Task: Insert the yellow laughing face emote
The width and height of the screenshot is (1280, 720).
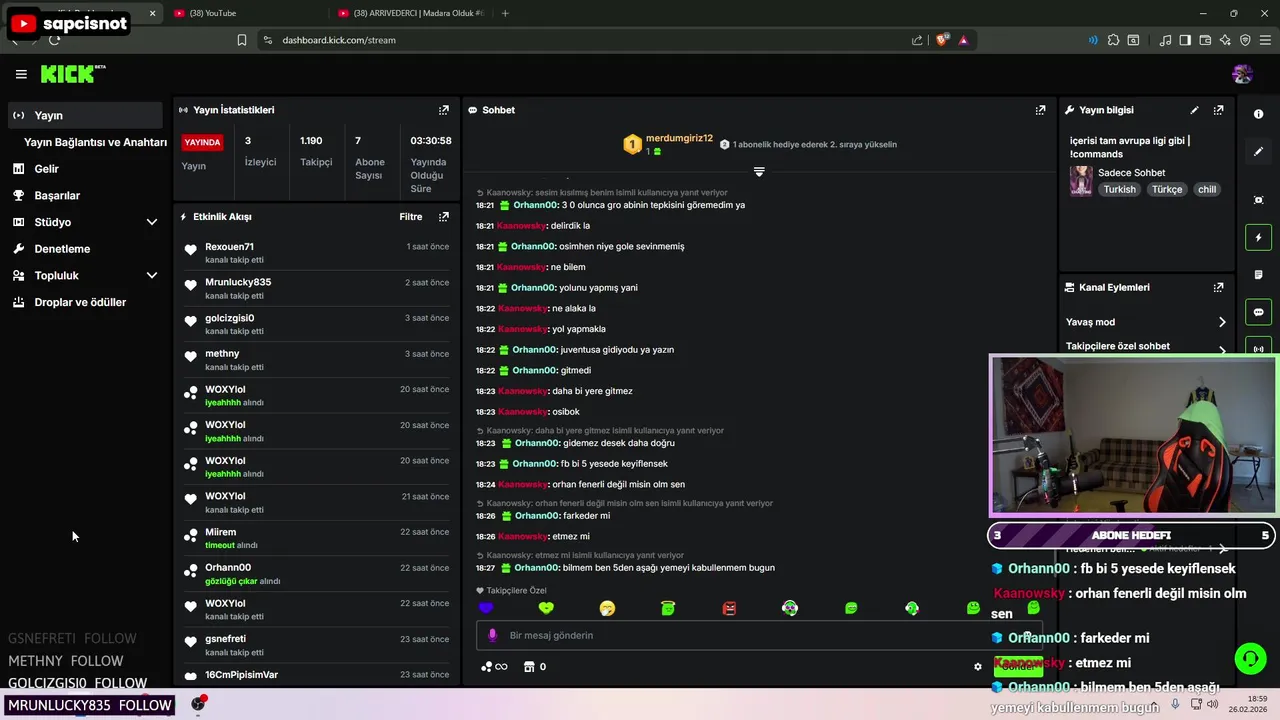Action: tap(607, 608)
